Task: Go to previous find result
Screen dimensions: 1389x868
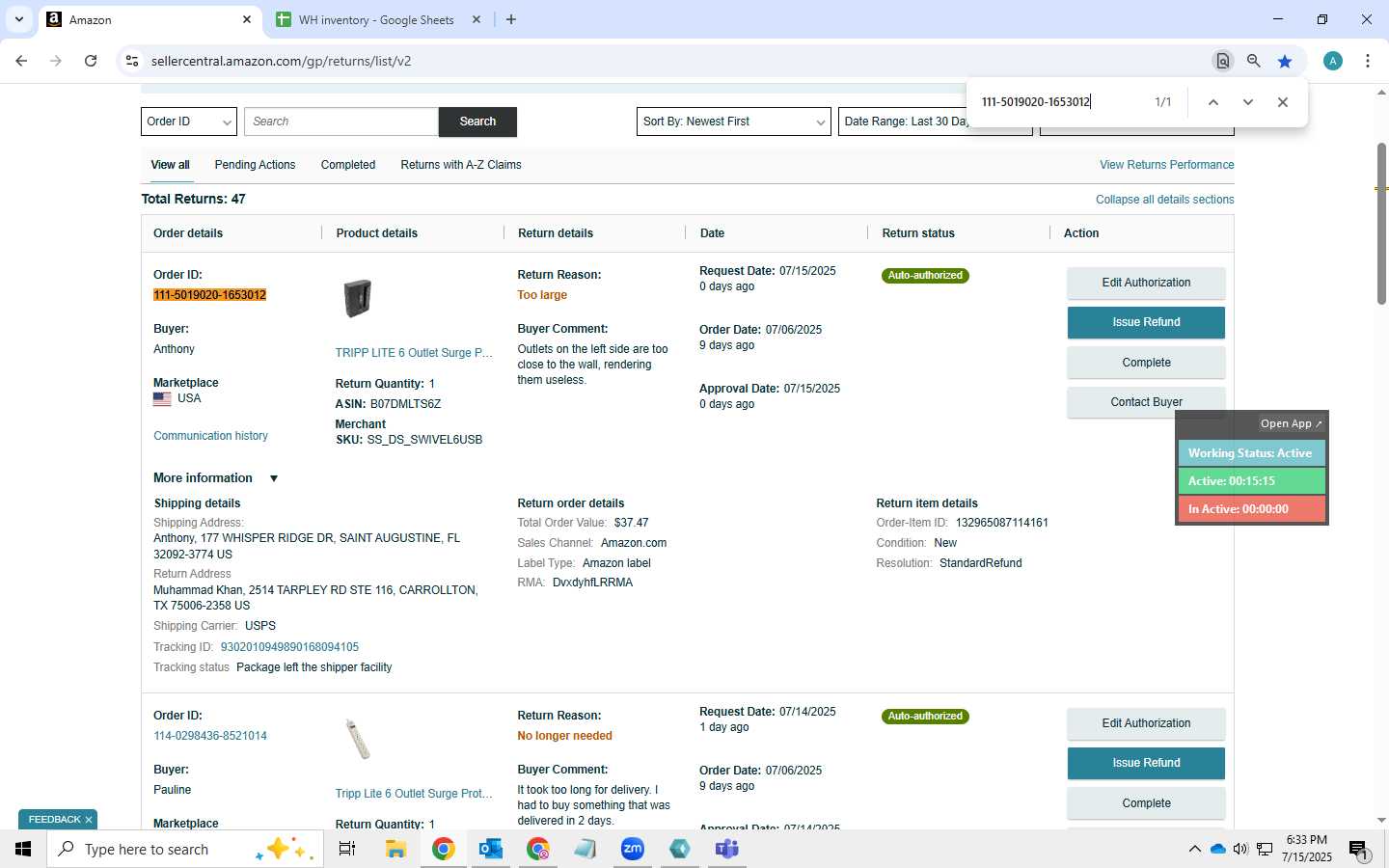Action: [x=1213, y=102]
